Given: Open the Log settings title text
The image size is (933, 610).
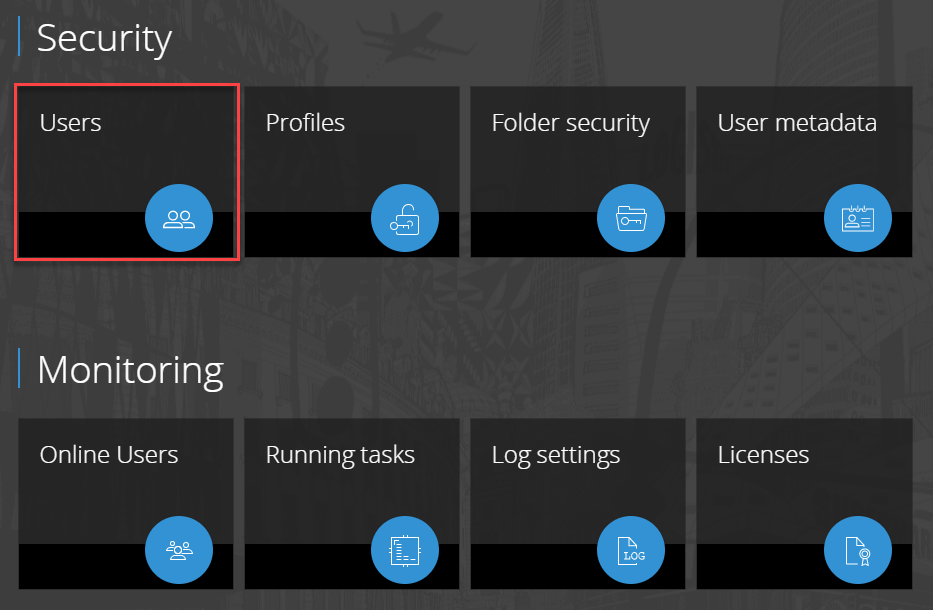Looking at the screenshot, I should coord(556,455).
